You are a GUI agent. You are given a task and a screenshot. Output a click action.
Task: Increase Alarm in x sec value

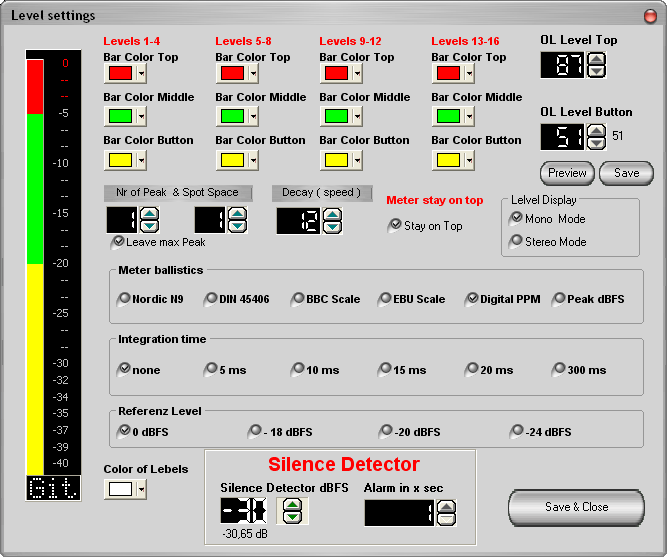pyautogui.click(x=447, y=506)
